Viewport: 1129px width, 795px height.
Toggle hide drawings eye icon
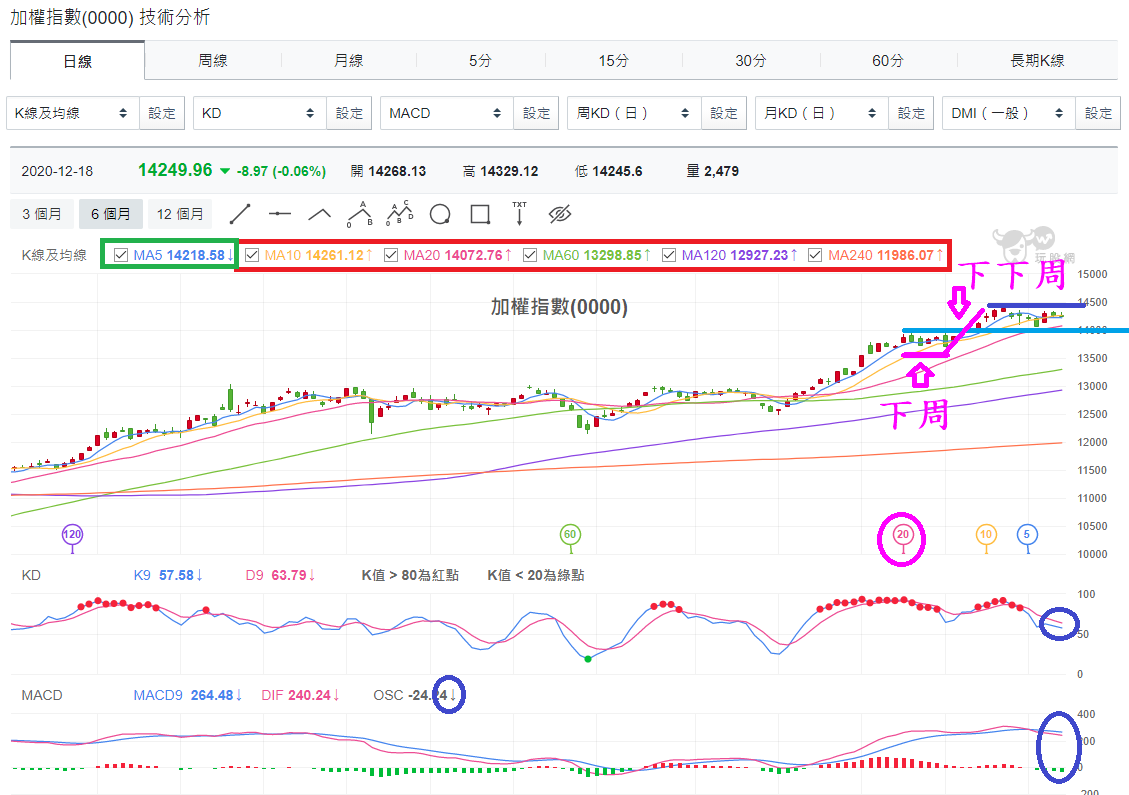(x=559, y=214)
